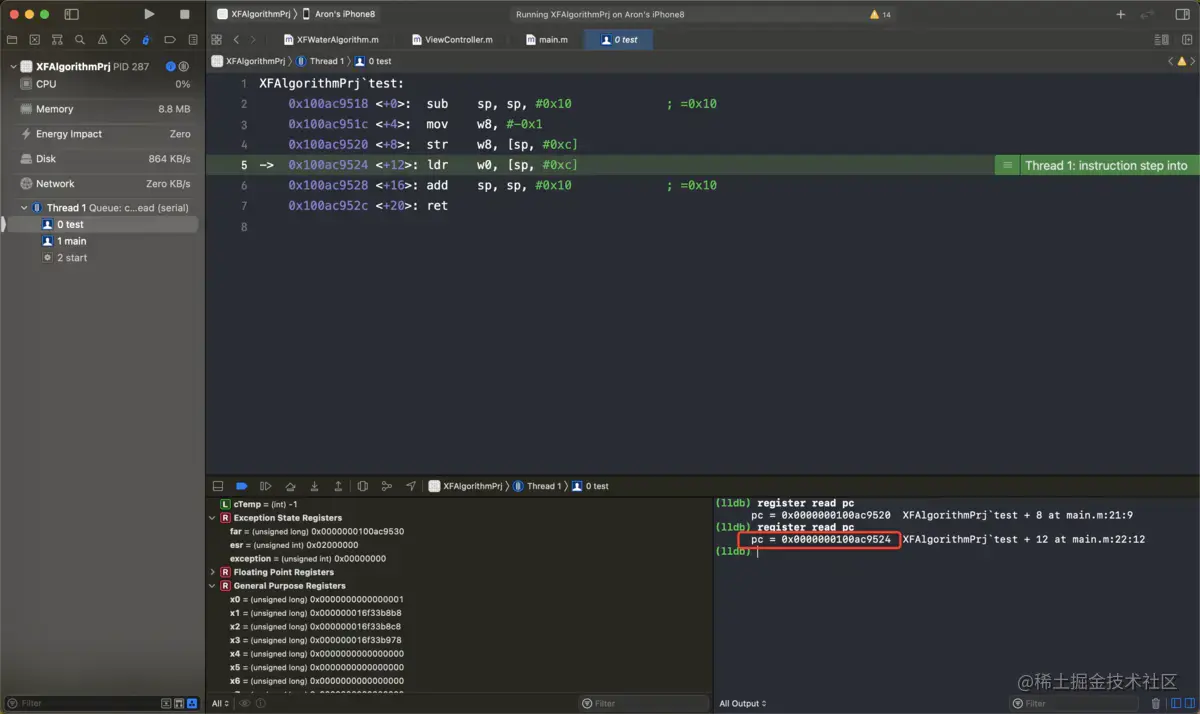Select XFAlgorithmPrj scheme in toolbar
The width and height of the screenshot is (1200, 714).
pyautogui.click(x=253, y=15)
